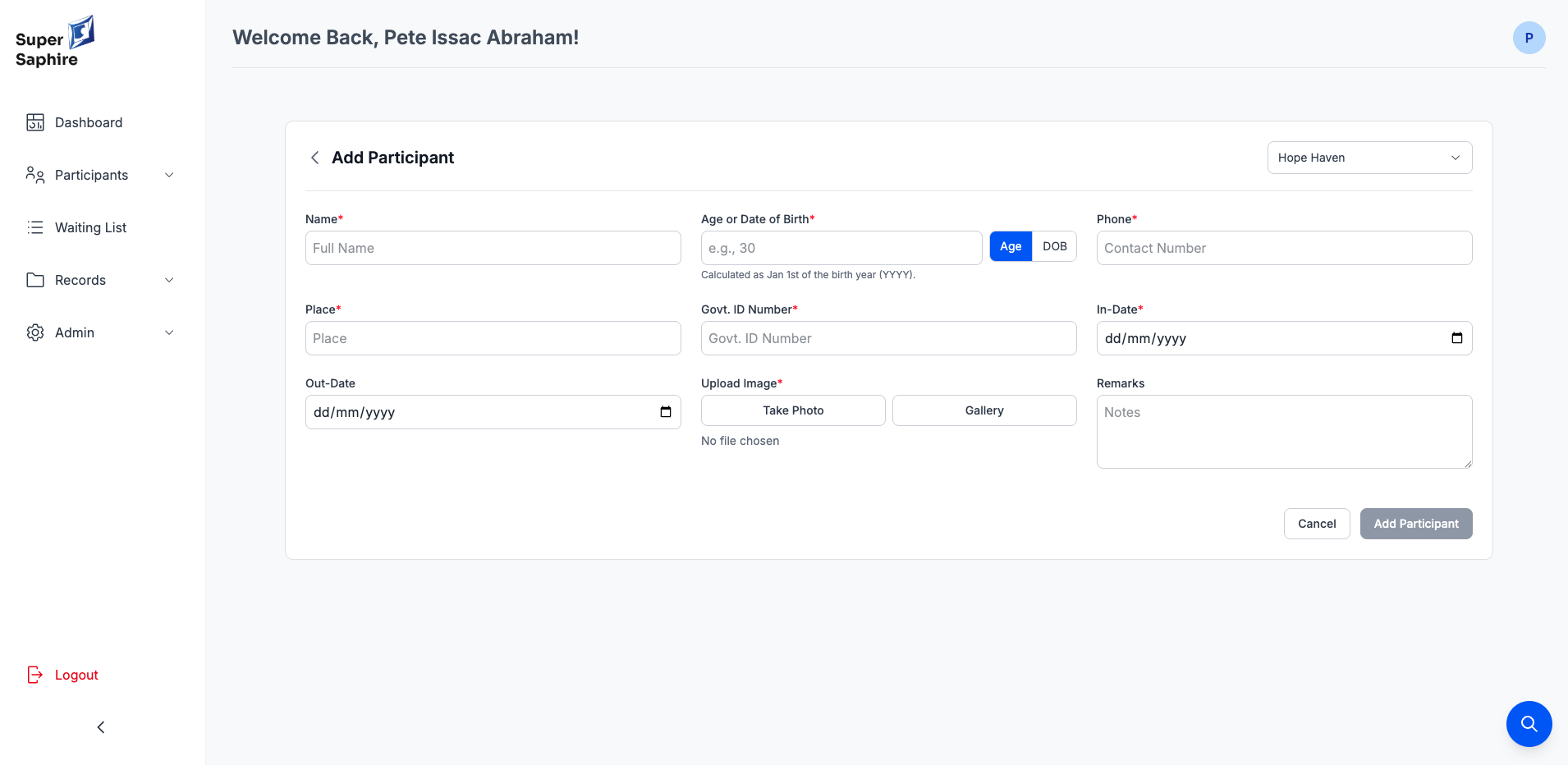The width and height of the screenshot is (1568, 765).
Task: Switch birth input to DOB mode
Action: (1054, 246)
